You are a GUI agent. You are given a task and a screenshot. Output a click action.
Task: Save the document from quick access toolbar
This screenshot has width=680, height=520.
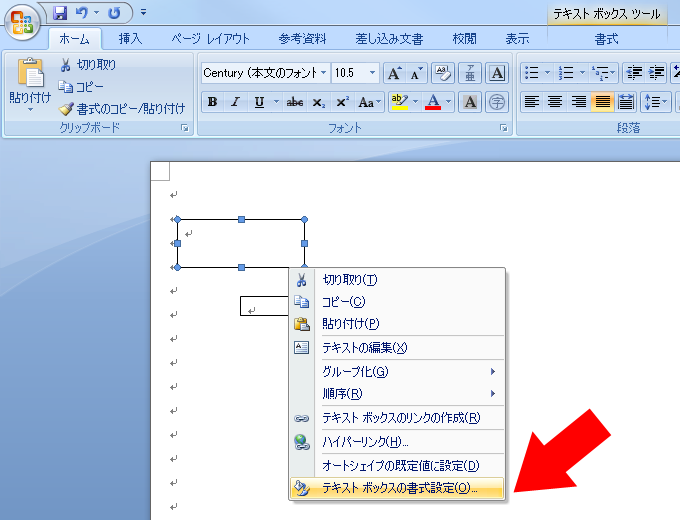(60, 13)
